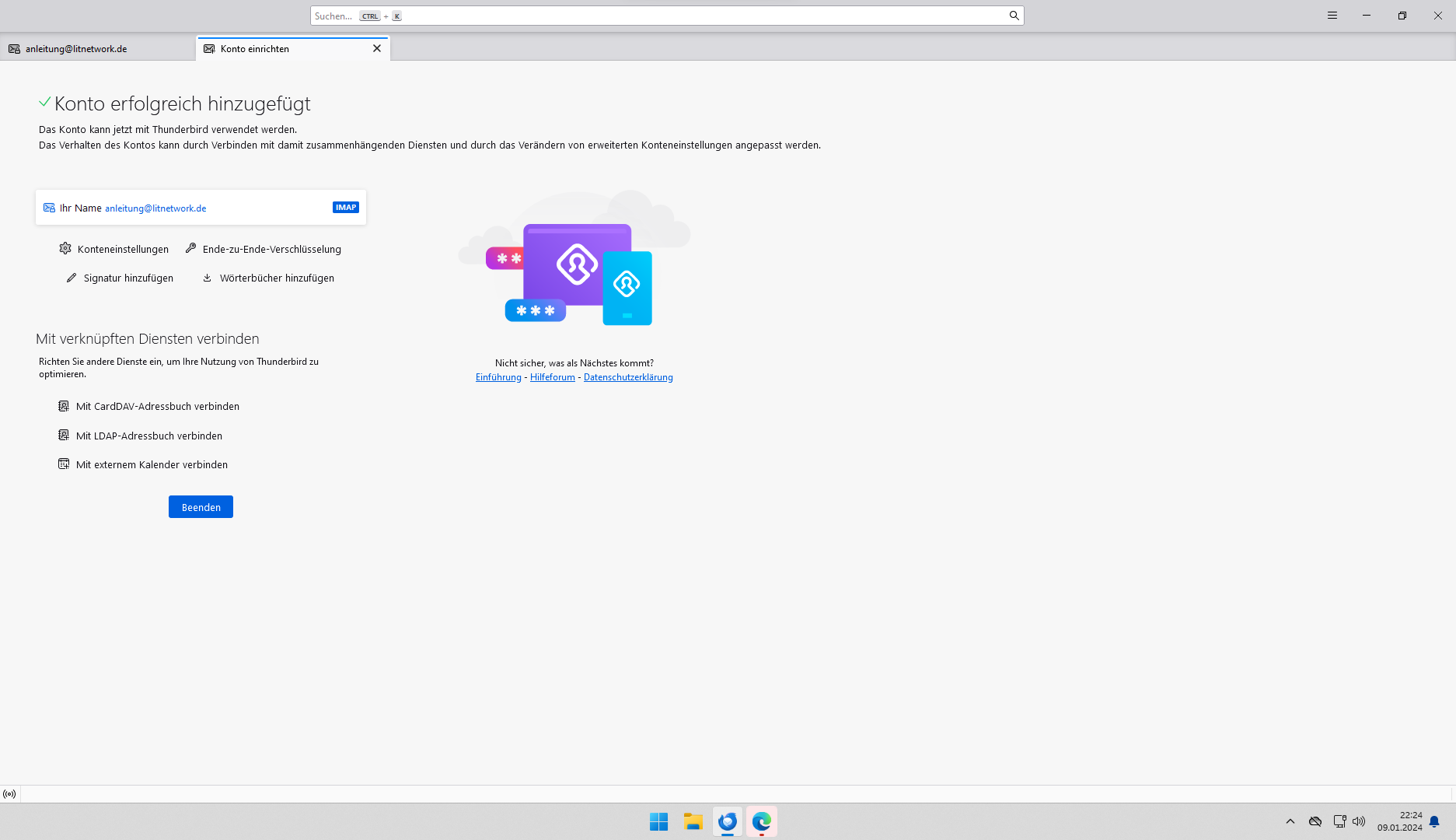Open externem Kalender via the calendar icon
The width and height of the screenshot is (1456, 840).
(x=63, y=463)
